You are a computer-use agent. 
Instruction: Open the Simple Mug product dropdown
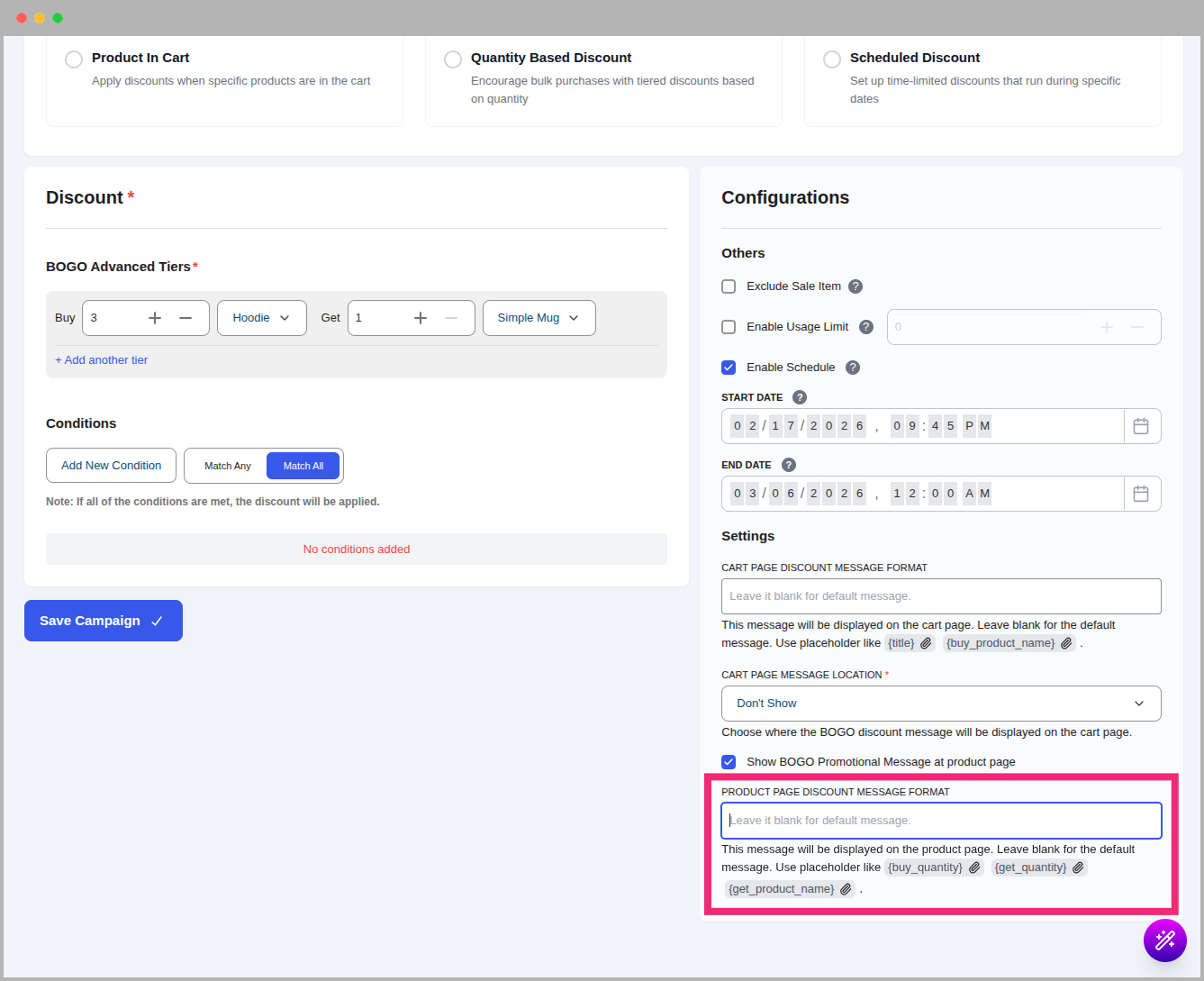click(x=539, y=317)
